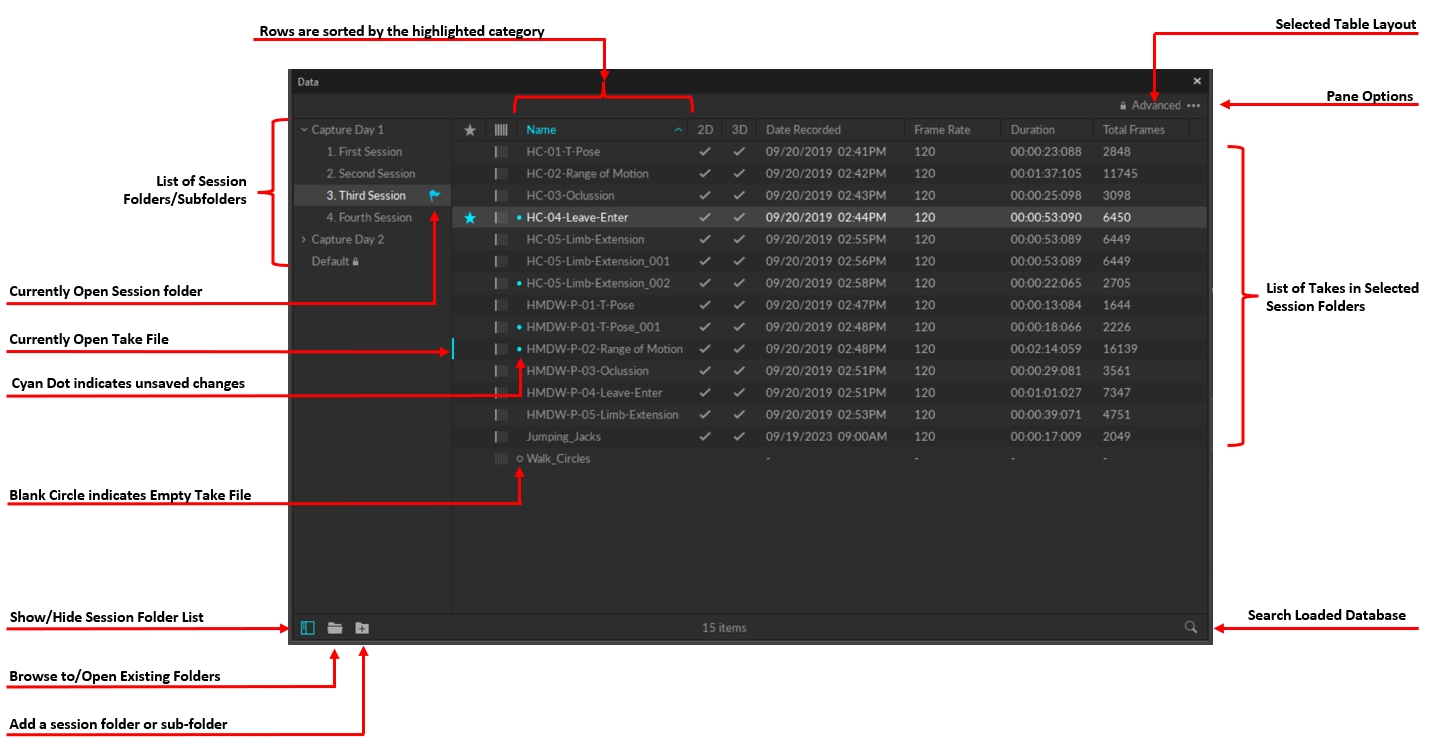This screenshot has width=1432, height=751.
Task: Click the flag icon beside Third Session
Action: pos(432,195)
